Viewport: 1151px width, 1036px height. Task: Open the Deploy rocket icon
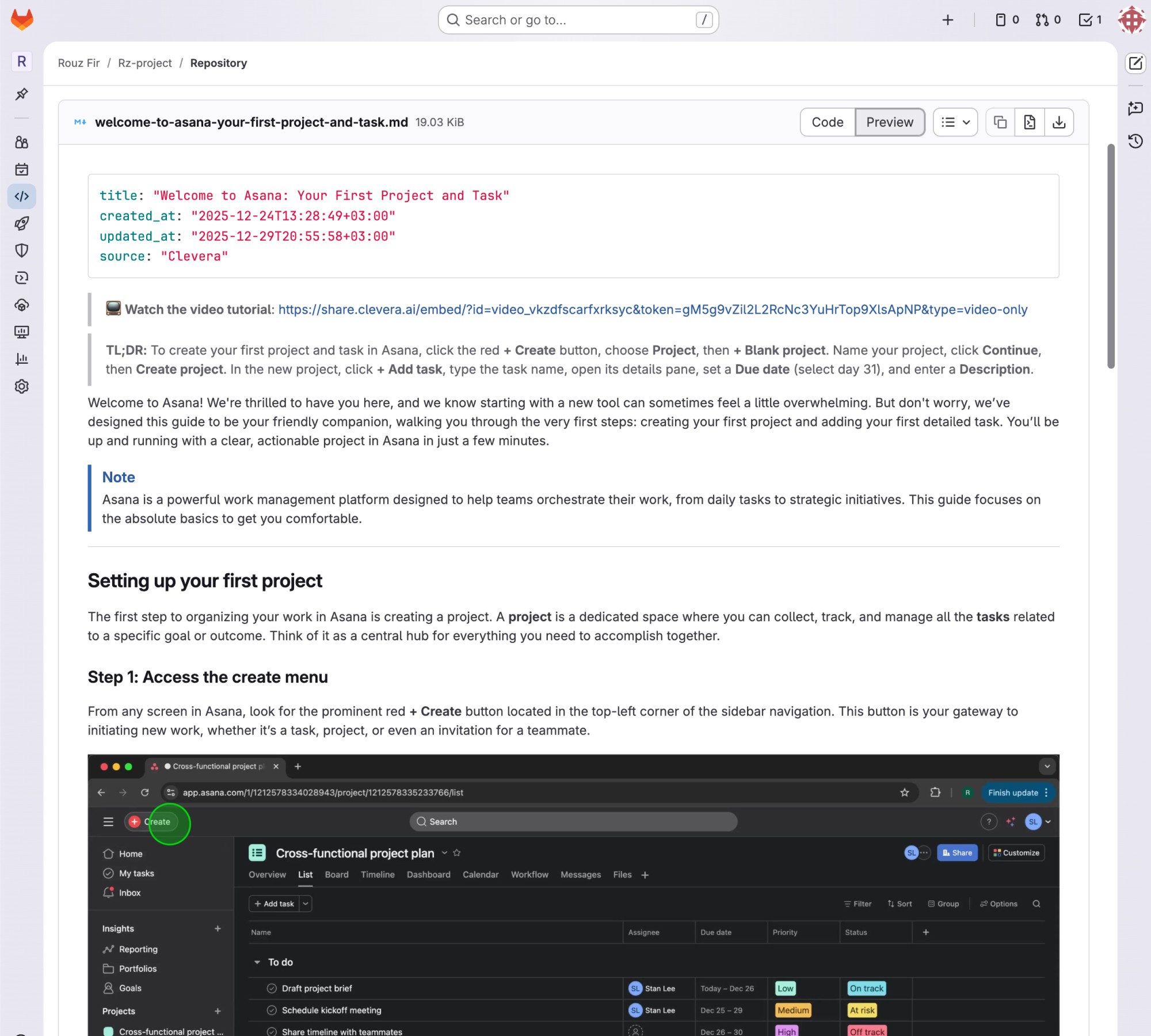tap(22, 223)
